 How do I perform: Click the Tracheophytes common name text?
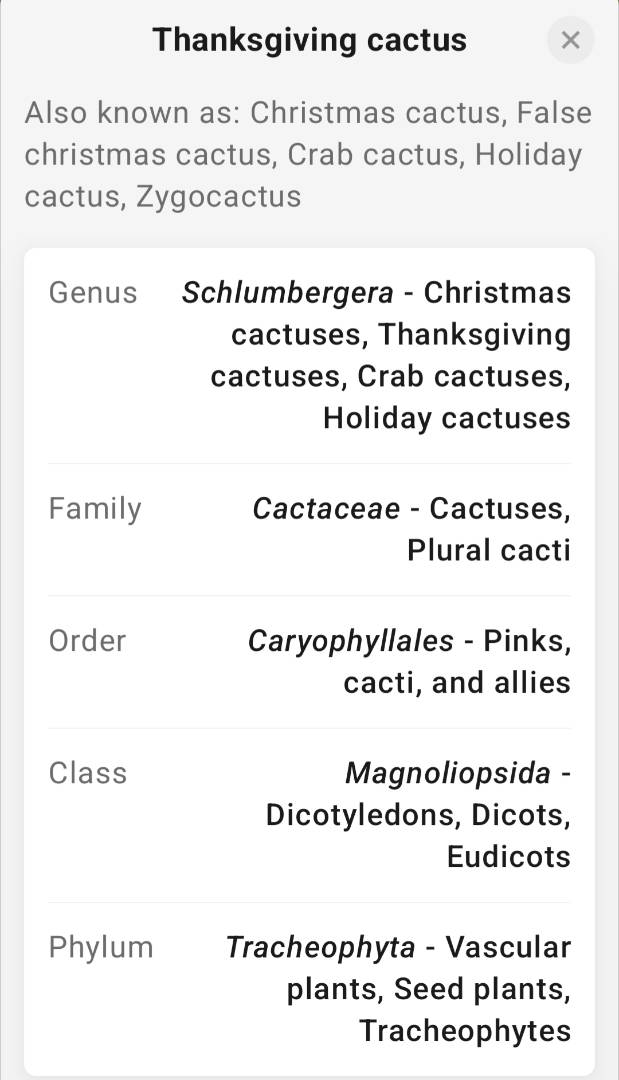tap(465, 1030)
